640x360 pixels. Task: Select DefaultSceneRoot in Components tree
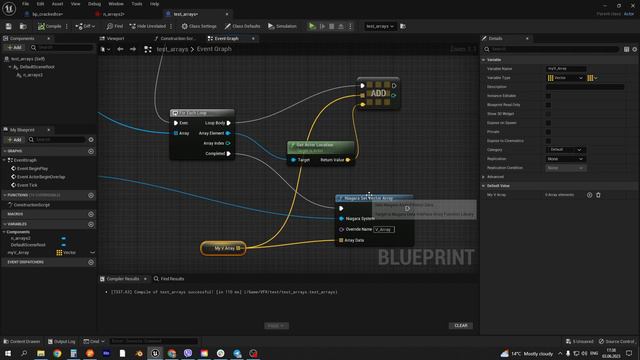(37, 67)
